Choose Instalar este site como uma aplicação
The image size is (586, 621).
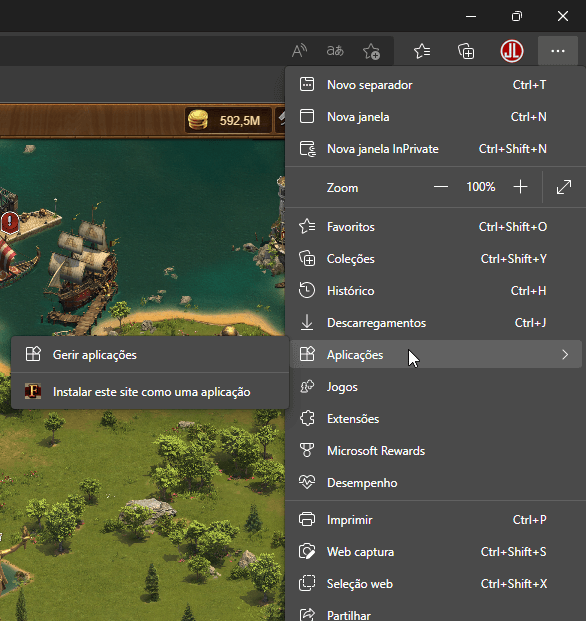point(150,392)
